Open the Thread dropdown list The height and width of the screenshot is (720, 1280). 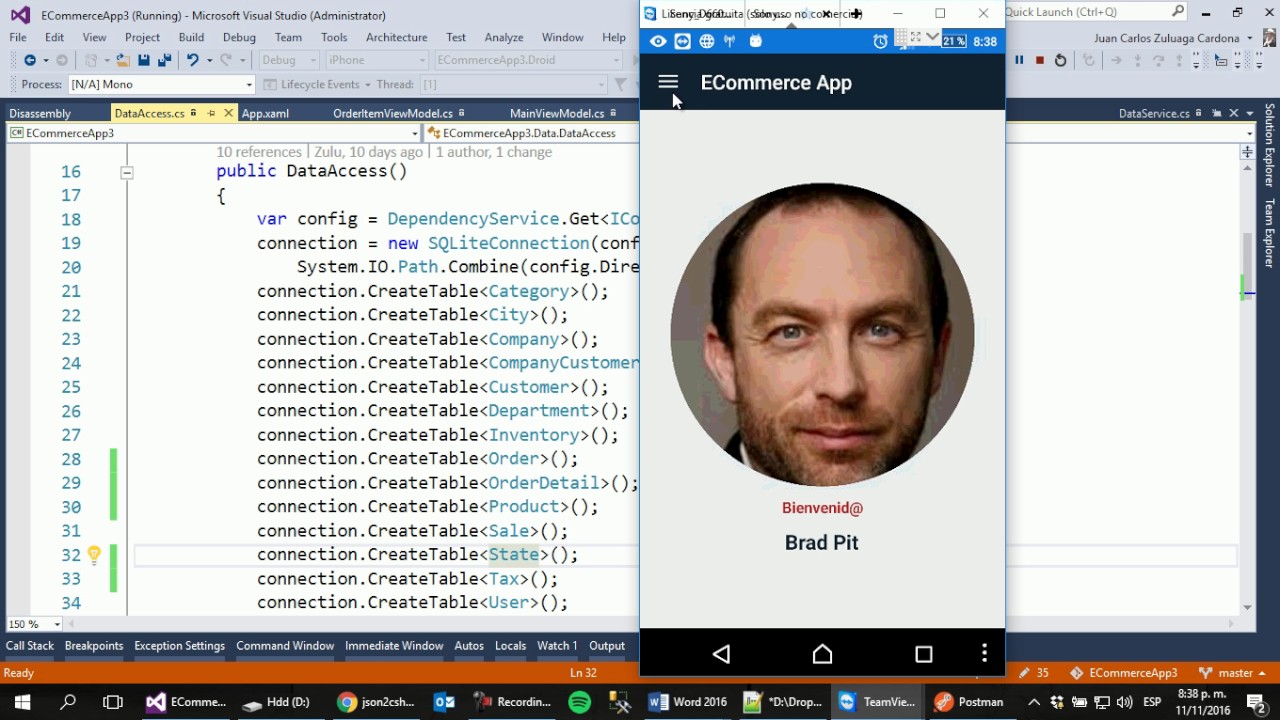coord(514,85)
